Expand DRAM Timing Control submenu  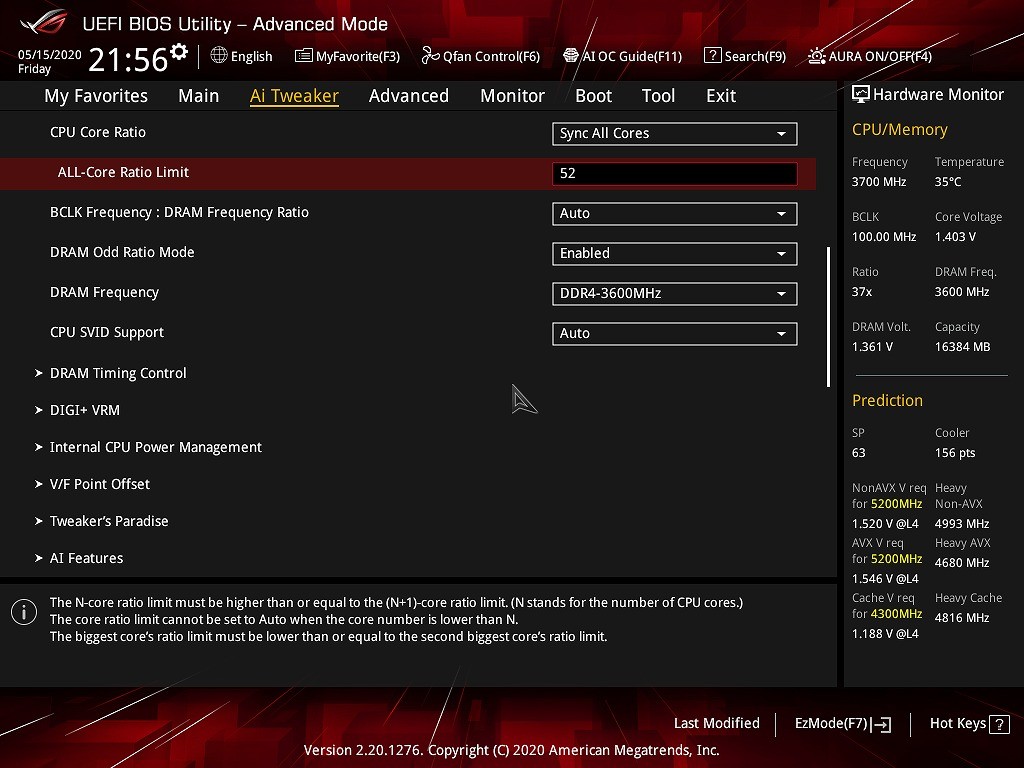click(x=118, y=373)
